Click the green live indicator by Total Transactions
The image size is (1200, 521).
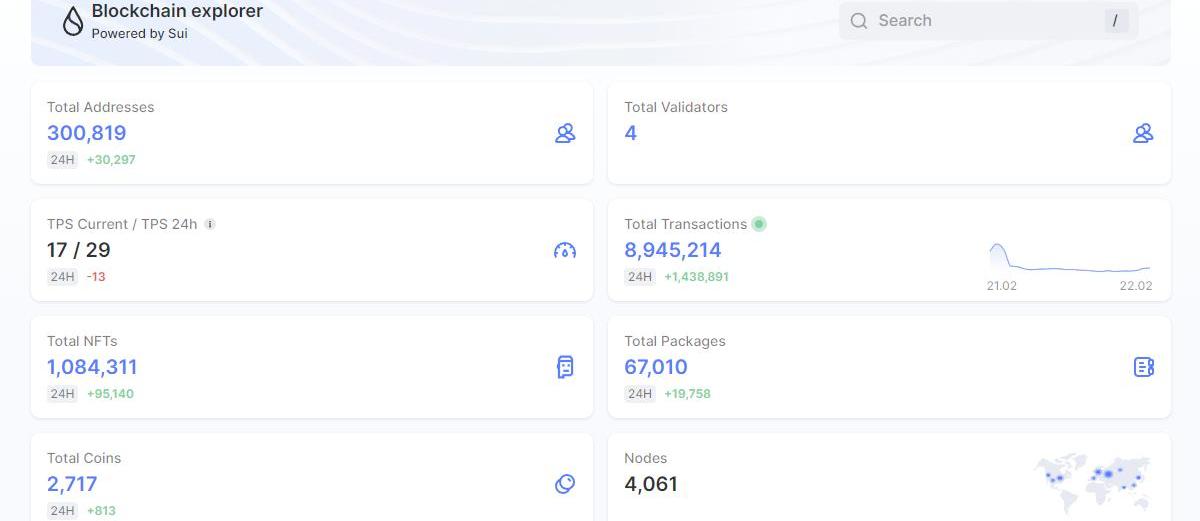click(759, 224)
